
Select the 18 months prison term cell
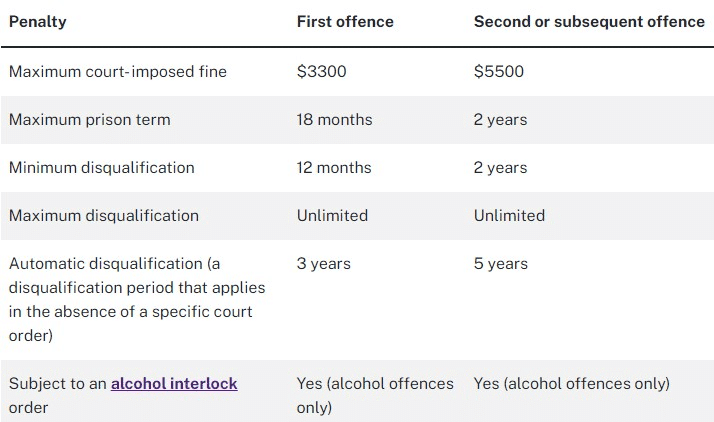coord(335,120)
